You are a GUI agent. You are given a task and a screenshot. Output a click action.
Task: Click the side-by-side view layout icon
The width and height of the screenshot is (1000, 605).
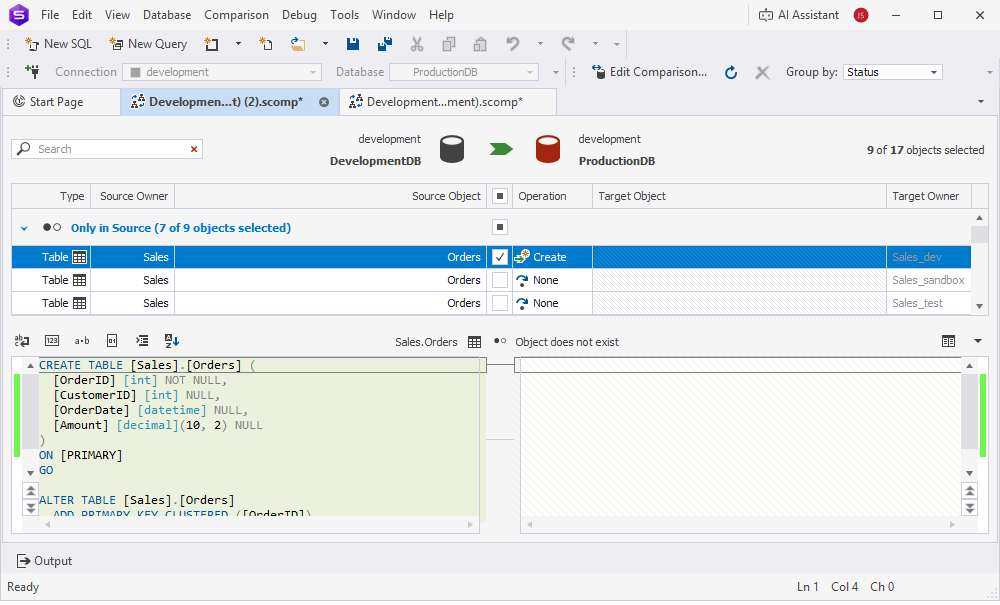click(x=948, y=341)
